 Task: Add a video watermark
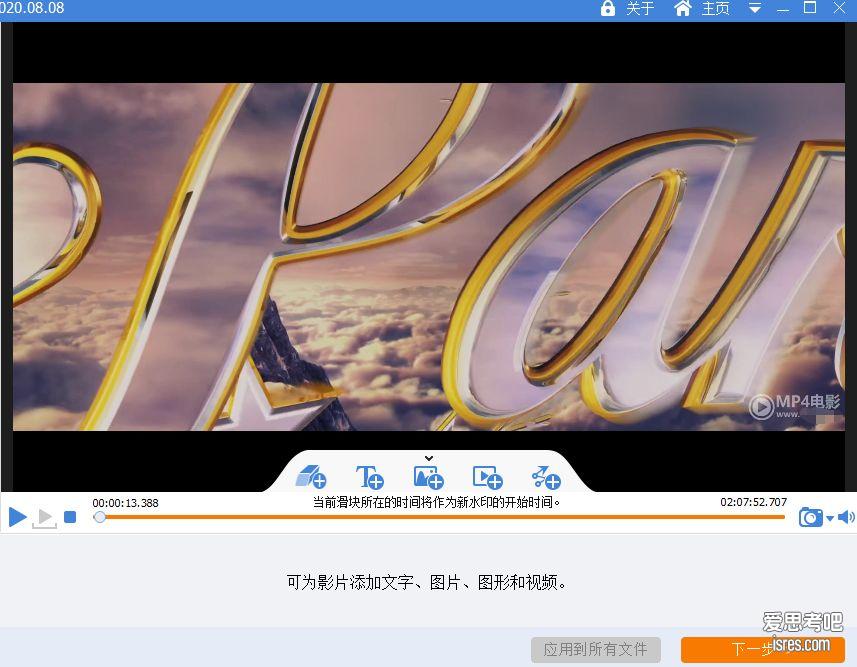(x=487, y=477)
